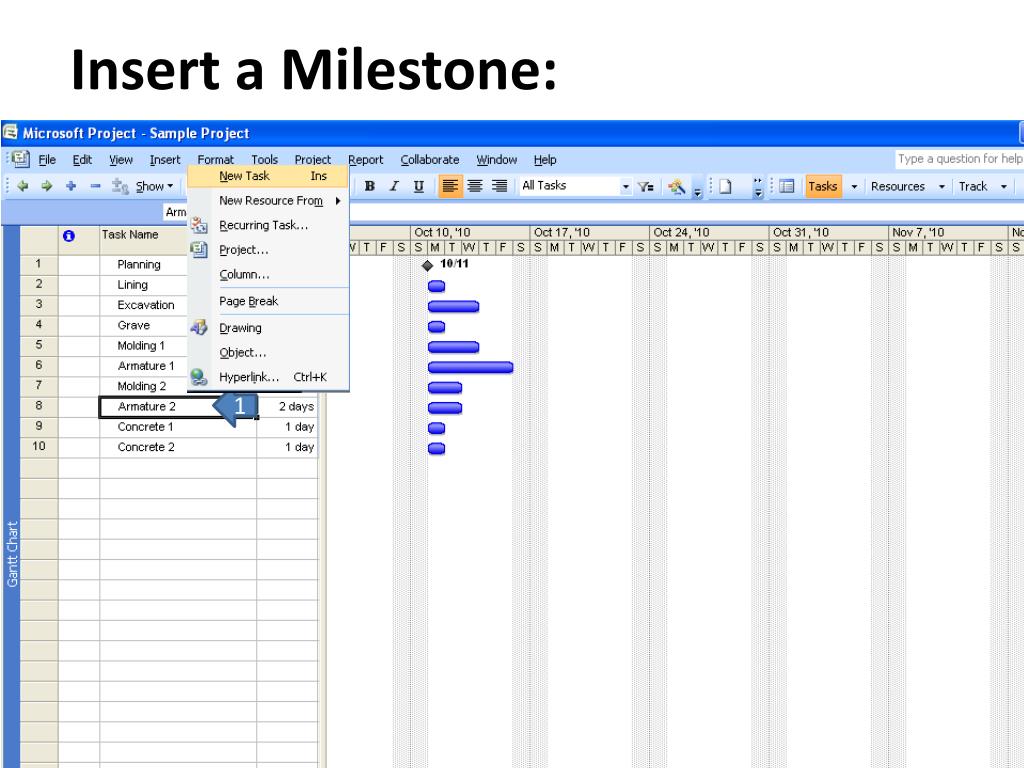Open dropdown arrow next to Resources
This screenshot has width=1024, height=768.
[942, 187]
